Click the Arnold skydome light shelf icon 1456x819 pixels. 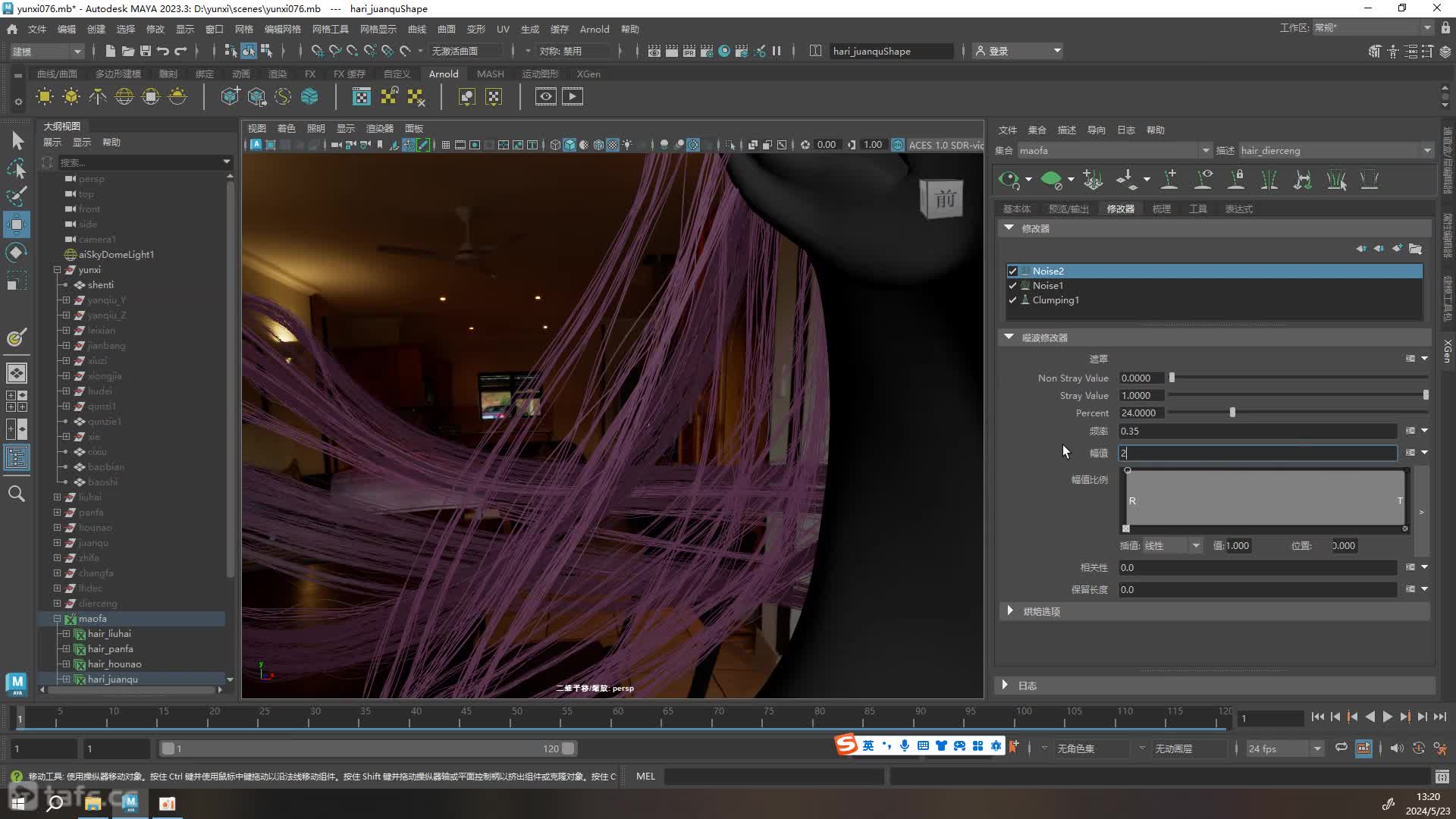tap(124, 96)
